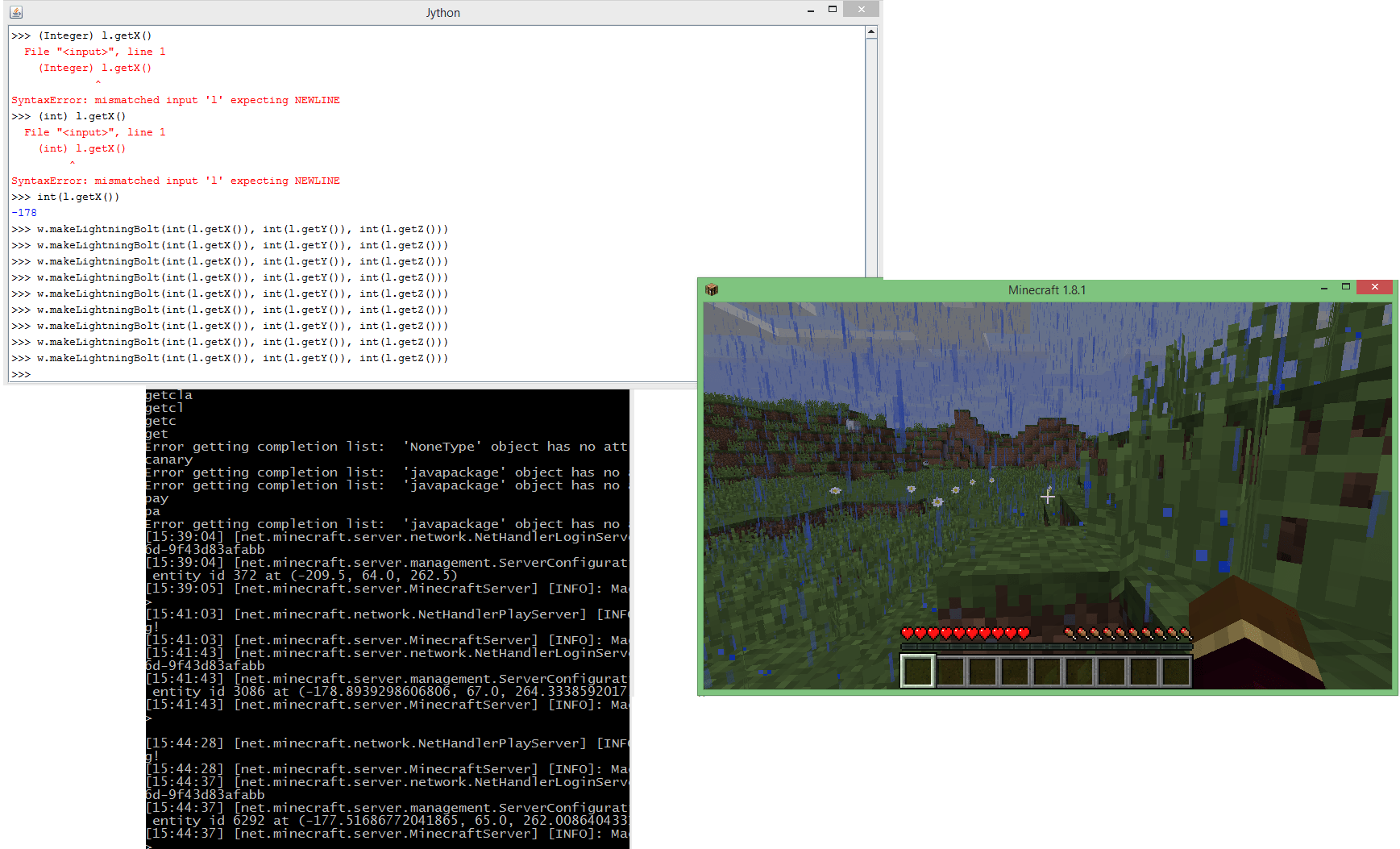1400x849 pixels.
Task: Click the white crosshair in the Minecraft view
Action: click(1047, 497)
